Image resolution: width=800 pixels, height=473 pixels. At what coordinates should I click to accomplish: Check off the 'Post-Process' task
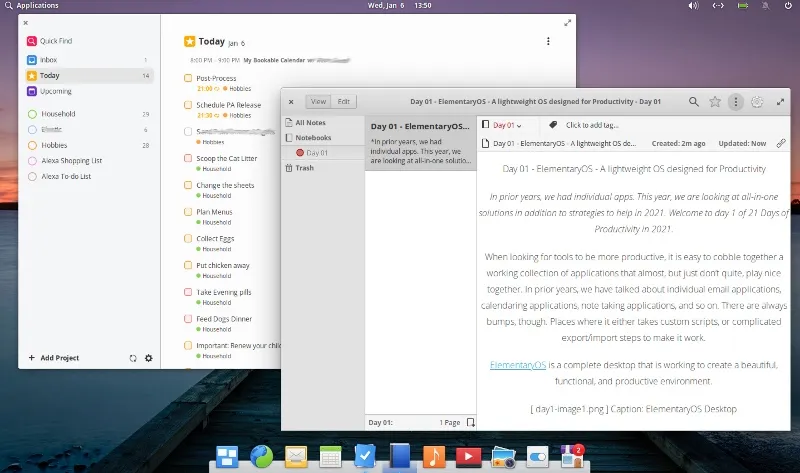pos(188,78)
